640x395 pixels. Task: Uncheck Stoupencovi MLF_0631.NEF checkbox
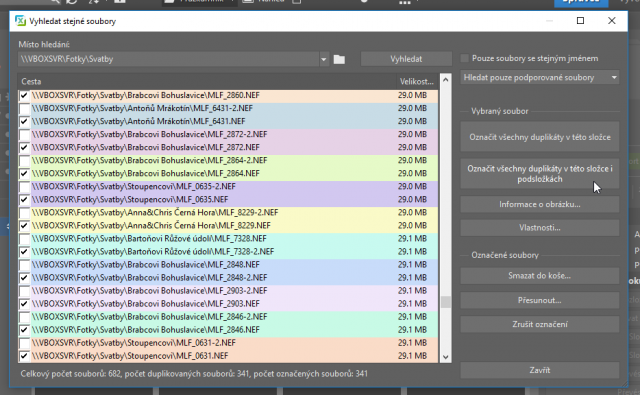pos(24,356)
